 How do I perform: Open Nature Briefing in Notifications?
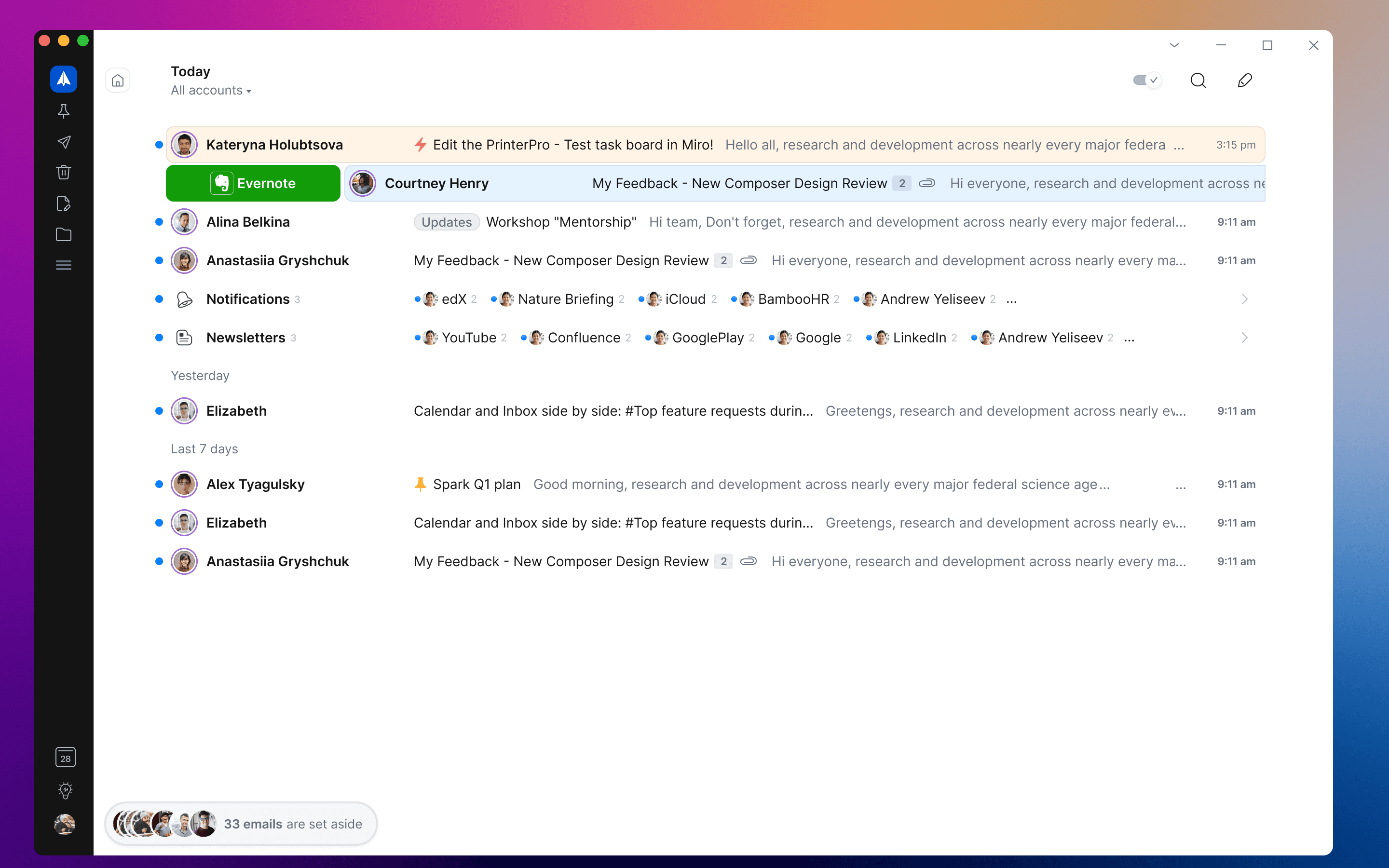(x=558, y=299)
